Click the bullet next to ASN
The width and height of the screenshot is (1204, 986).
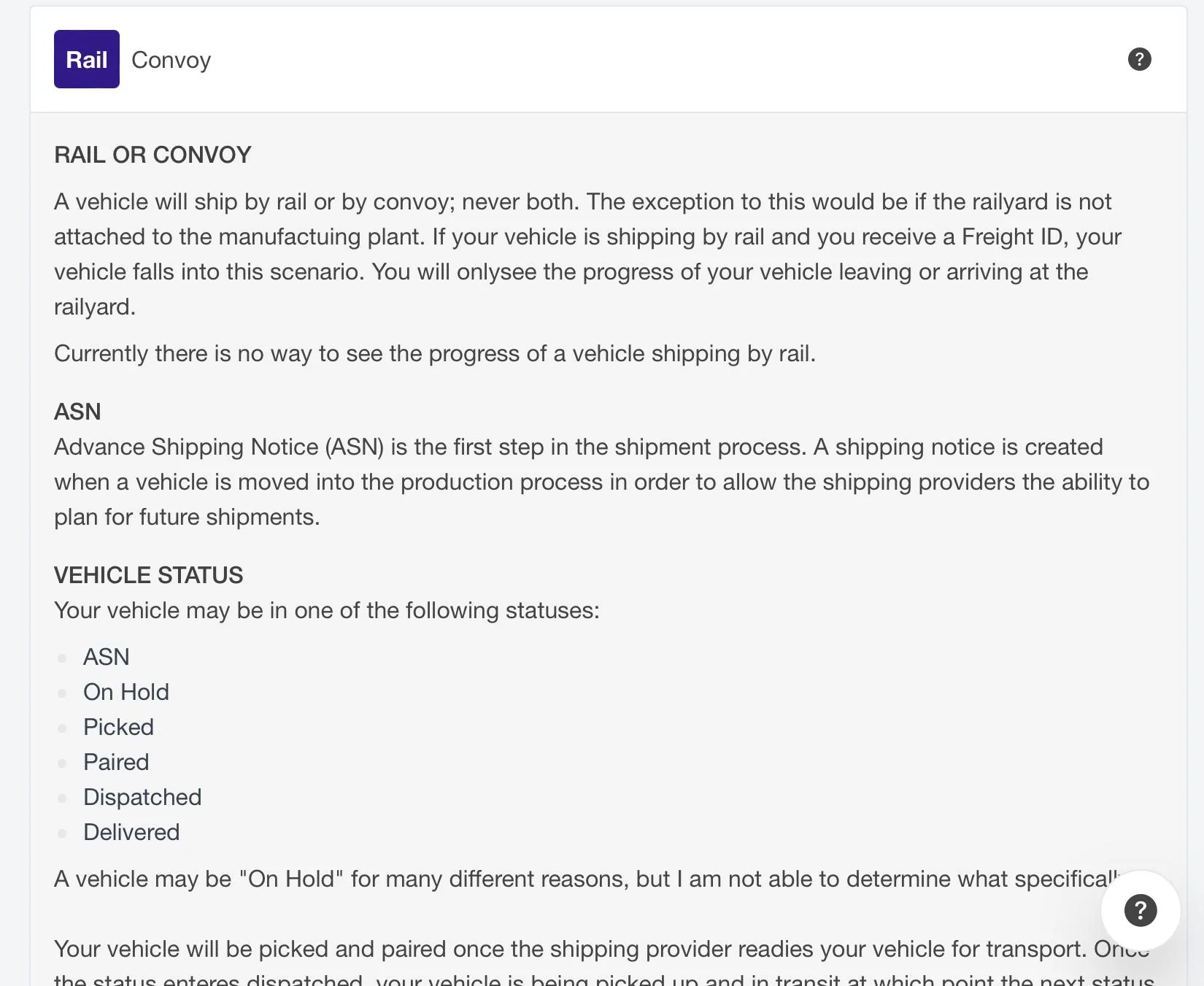pyautogui.click(x=63, y=658)
